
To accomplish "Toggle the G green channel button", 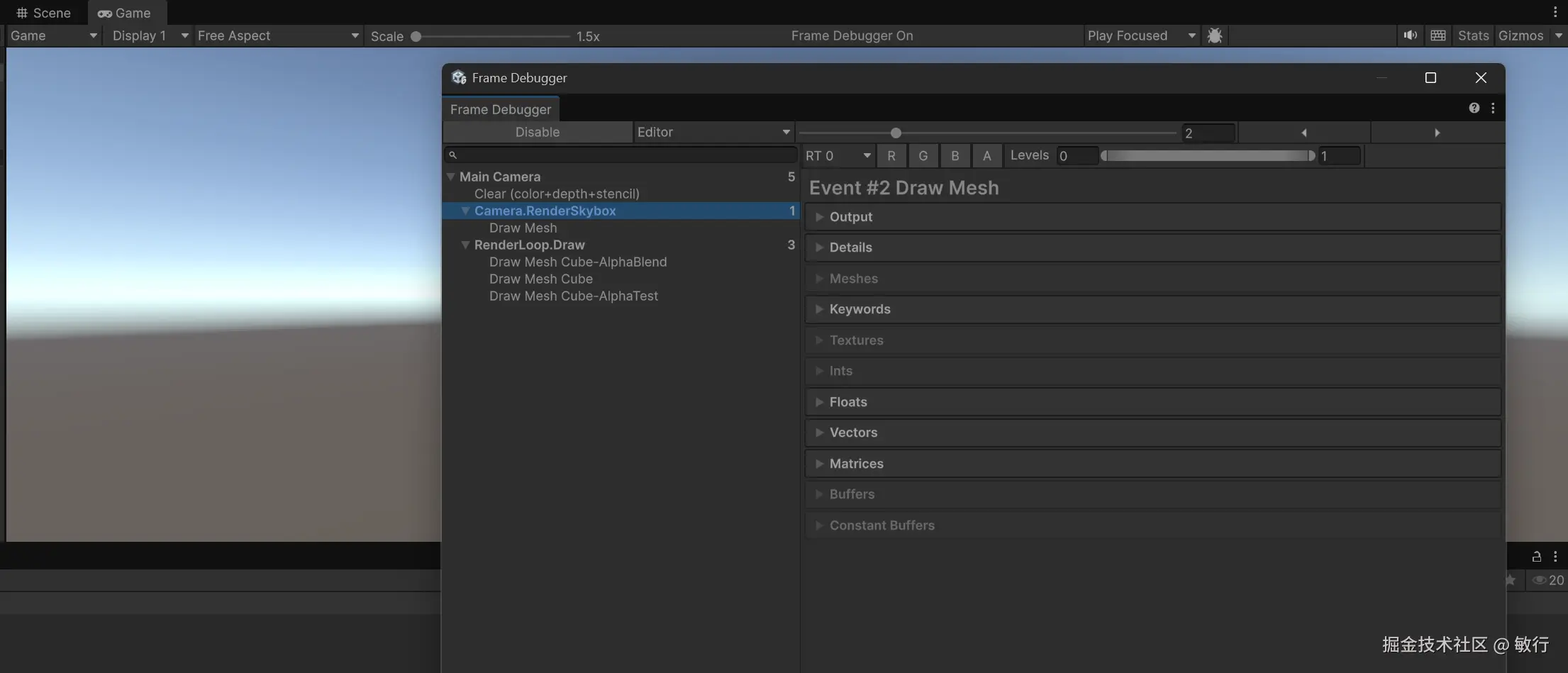I will coord(923,156).
